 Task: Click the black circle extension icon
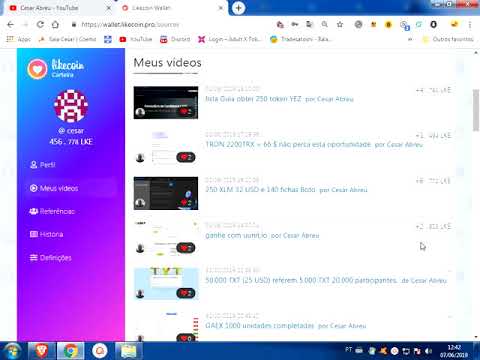click(433, 24)
